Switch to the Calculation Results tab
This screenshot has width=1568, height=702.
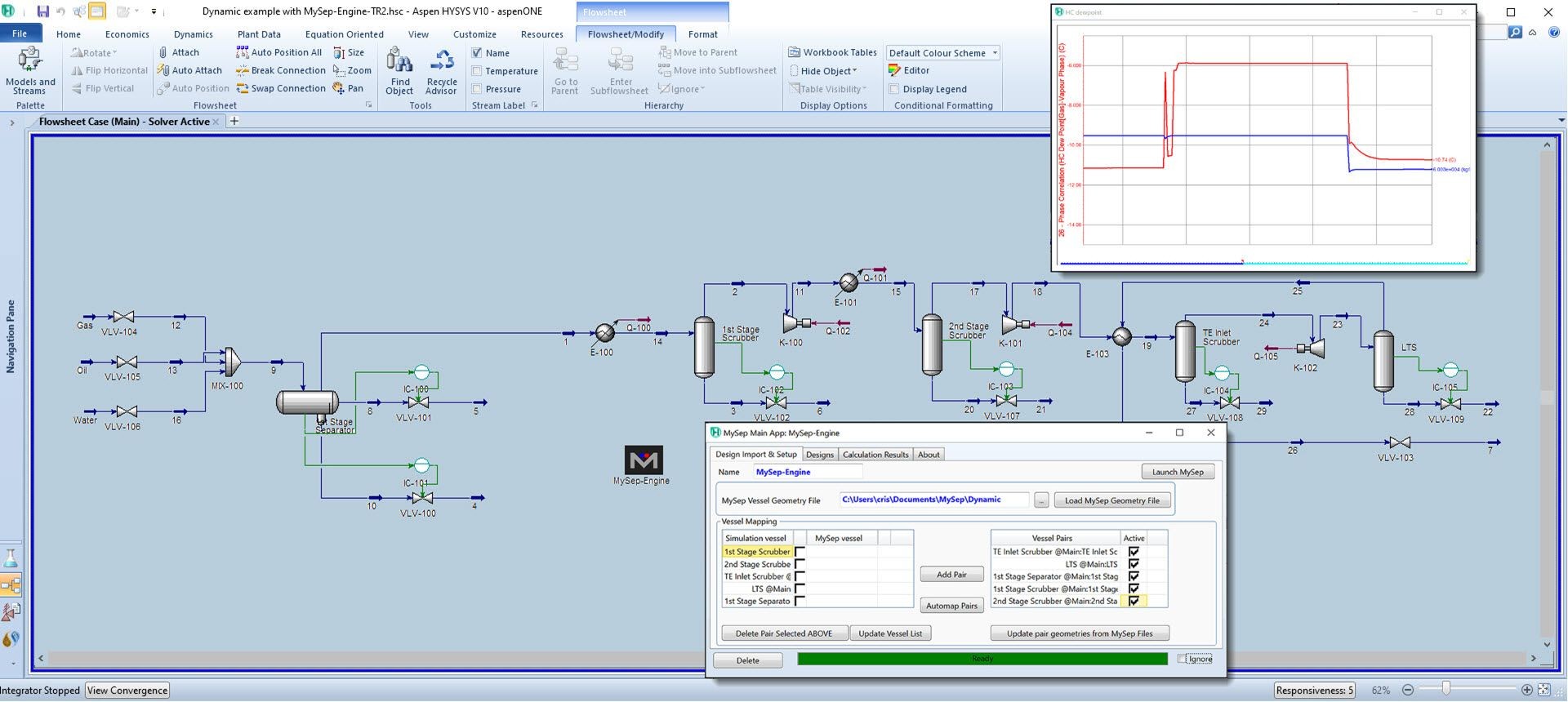(875, 455)
